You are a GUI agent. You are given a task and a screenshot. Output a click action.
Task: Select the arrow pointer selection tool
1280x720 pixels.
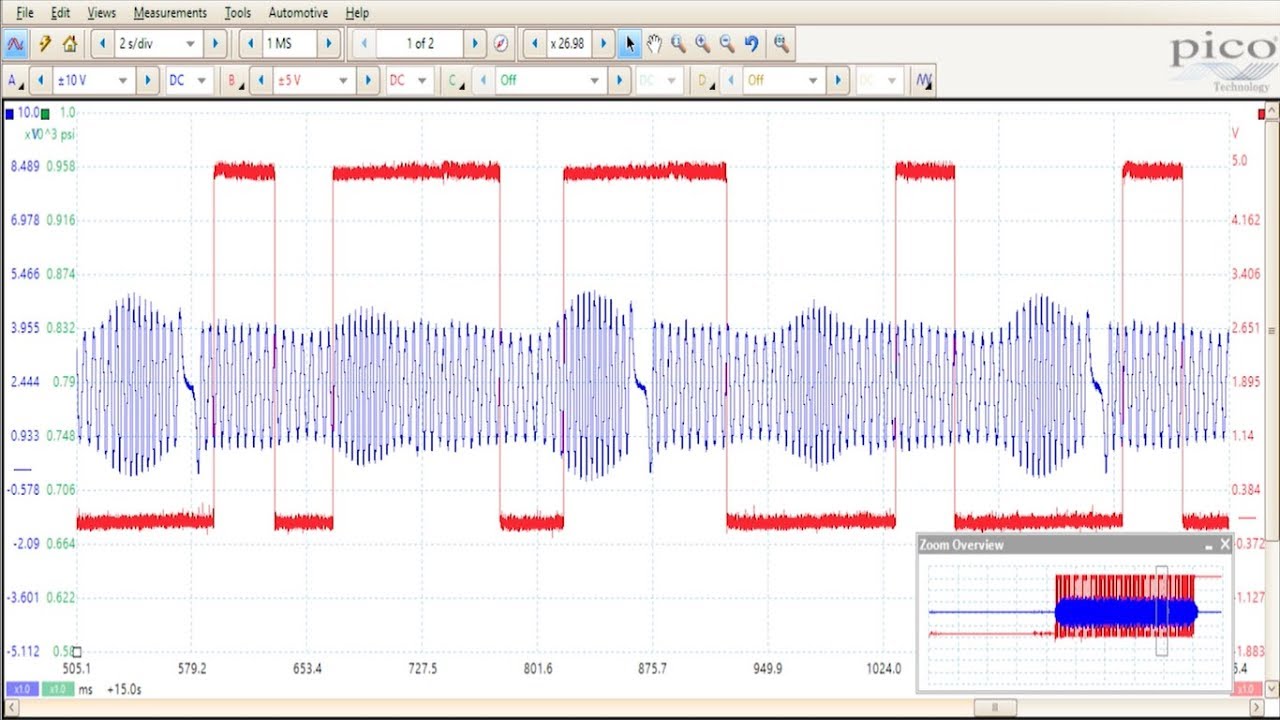tap(630, 44)
